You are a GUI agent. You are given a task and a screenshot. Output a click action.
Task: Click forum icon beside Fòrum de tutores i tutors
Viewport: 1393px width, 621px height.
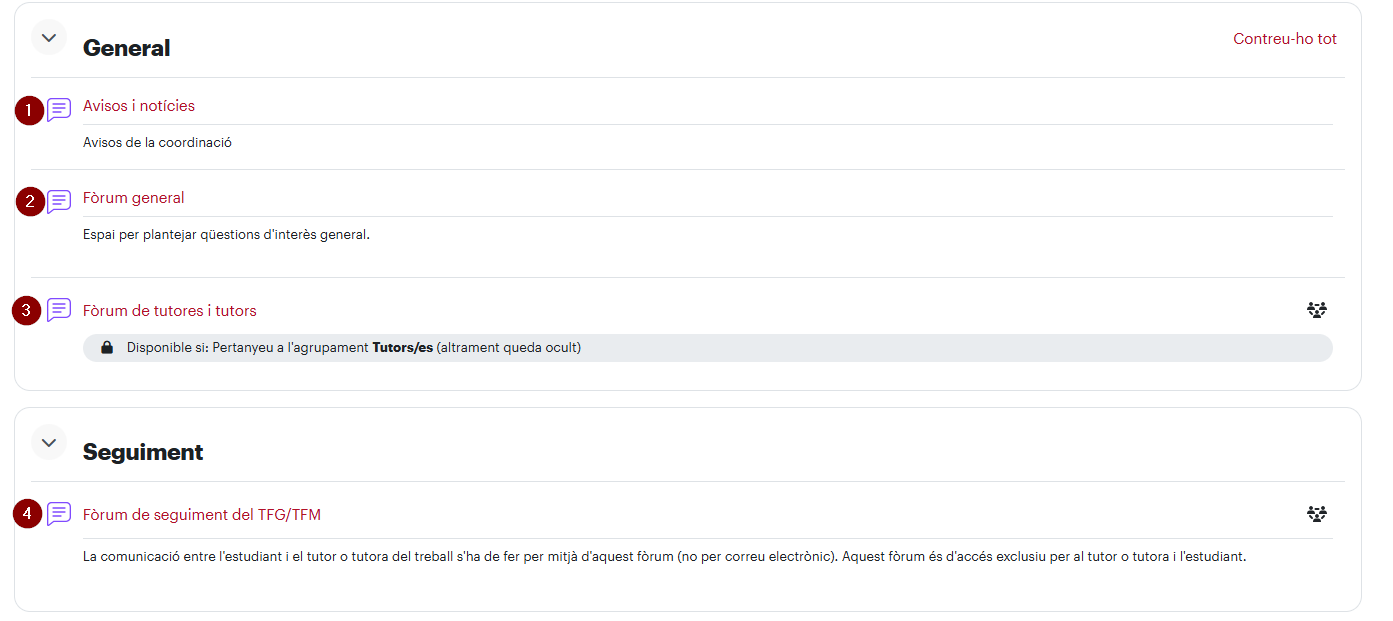[x=59, y=310]
